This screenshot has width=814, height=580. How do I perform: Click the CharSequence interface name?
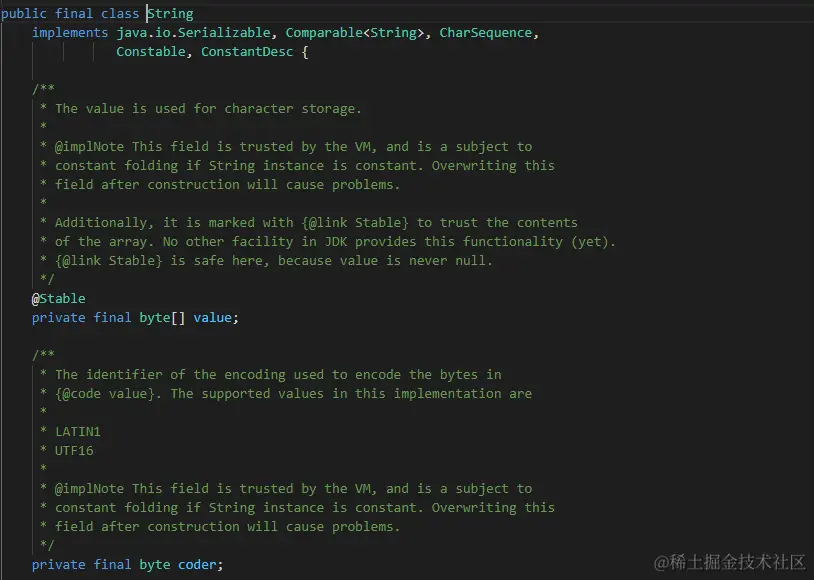coord(486,33)
